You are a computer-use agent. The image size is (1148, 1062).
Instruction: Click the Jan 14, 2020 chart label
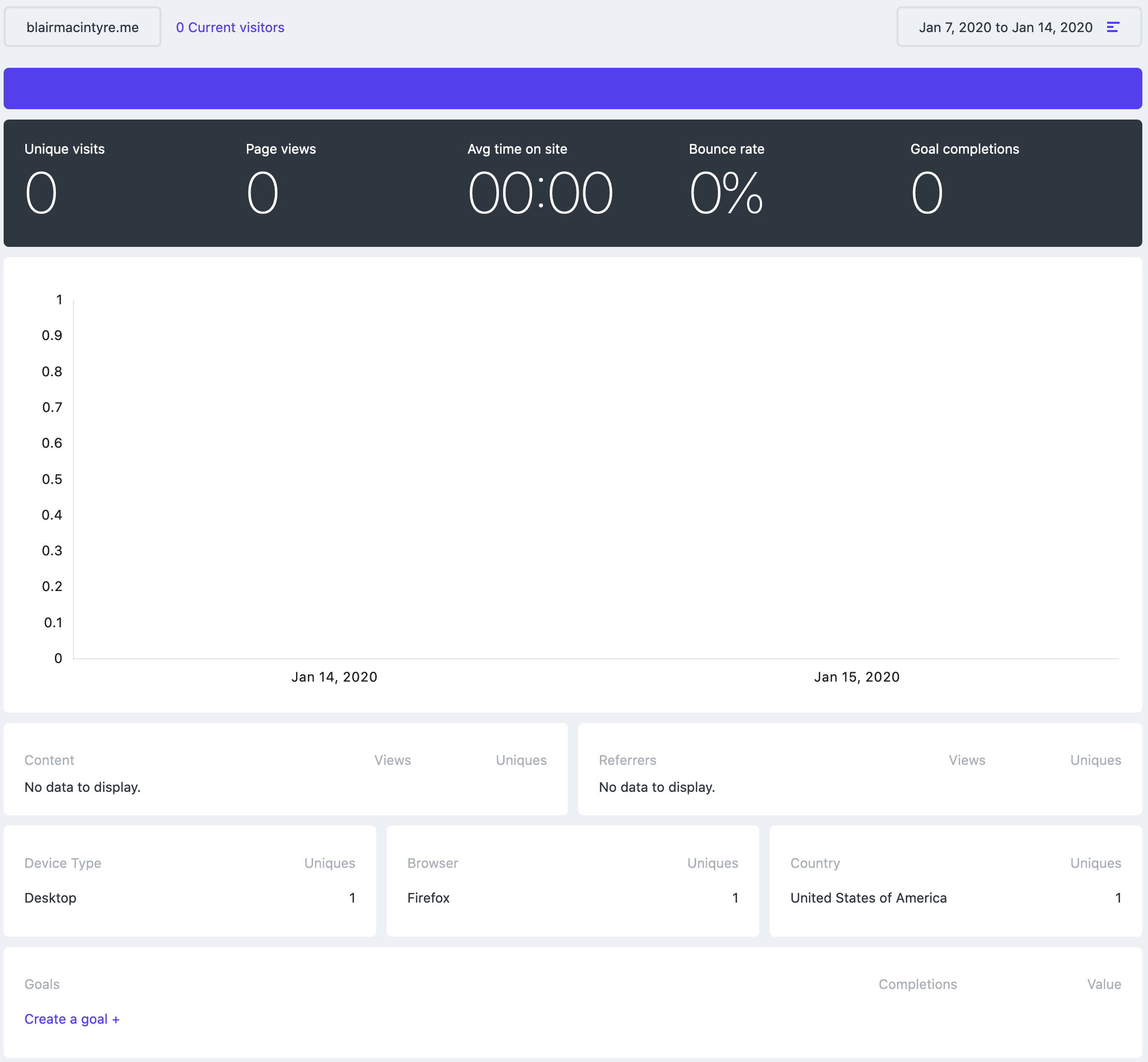[334, 677]
